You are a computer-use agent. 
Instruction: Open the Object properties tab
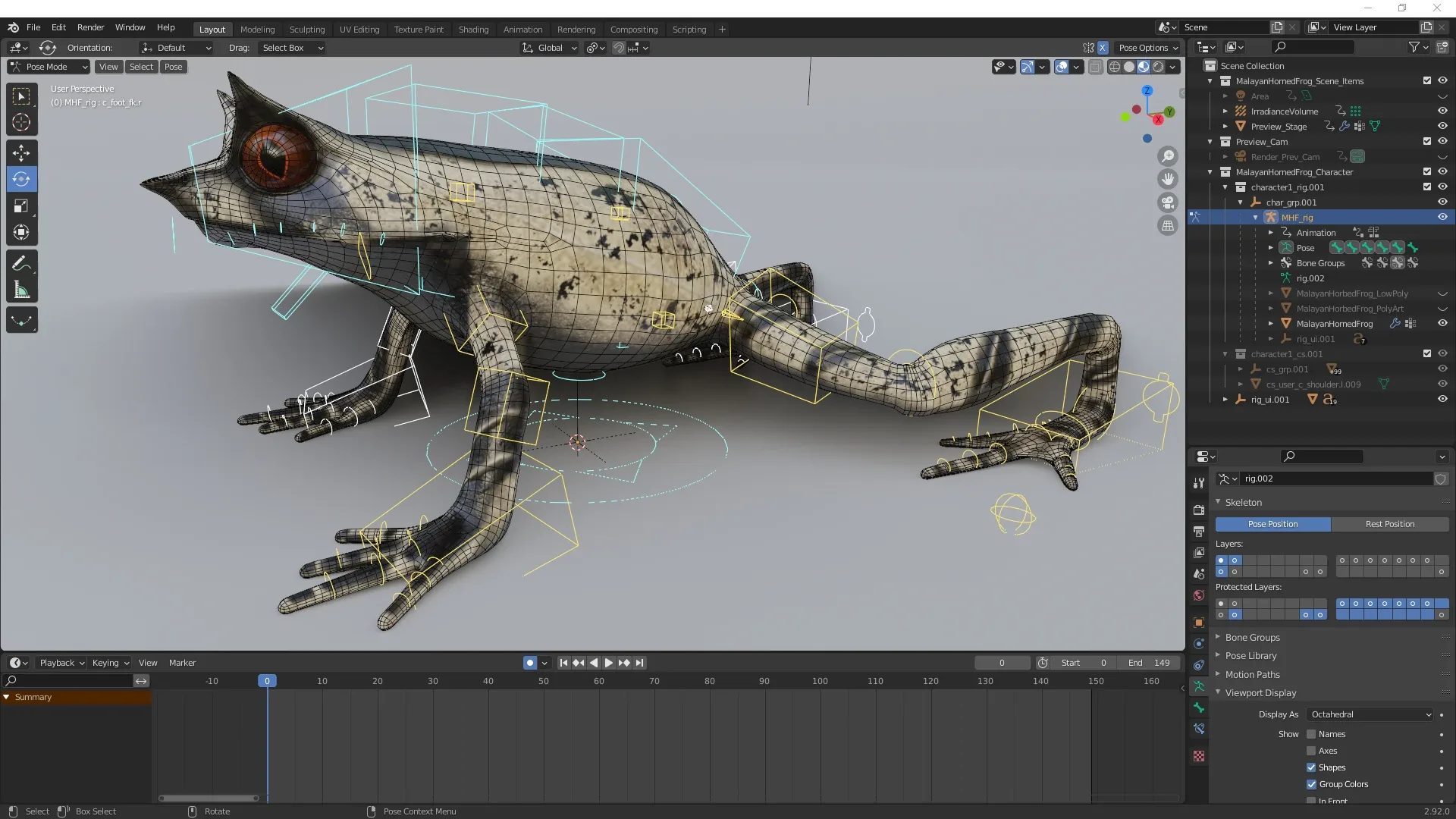pos(1199,622)
